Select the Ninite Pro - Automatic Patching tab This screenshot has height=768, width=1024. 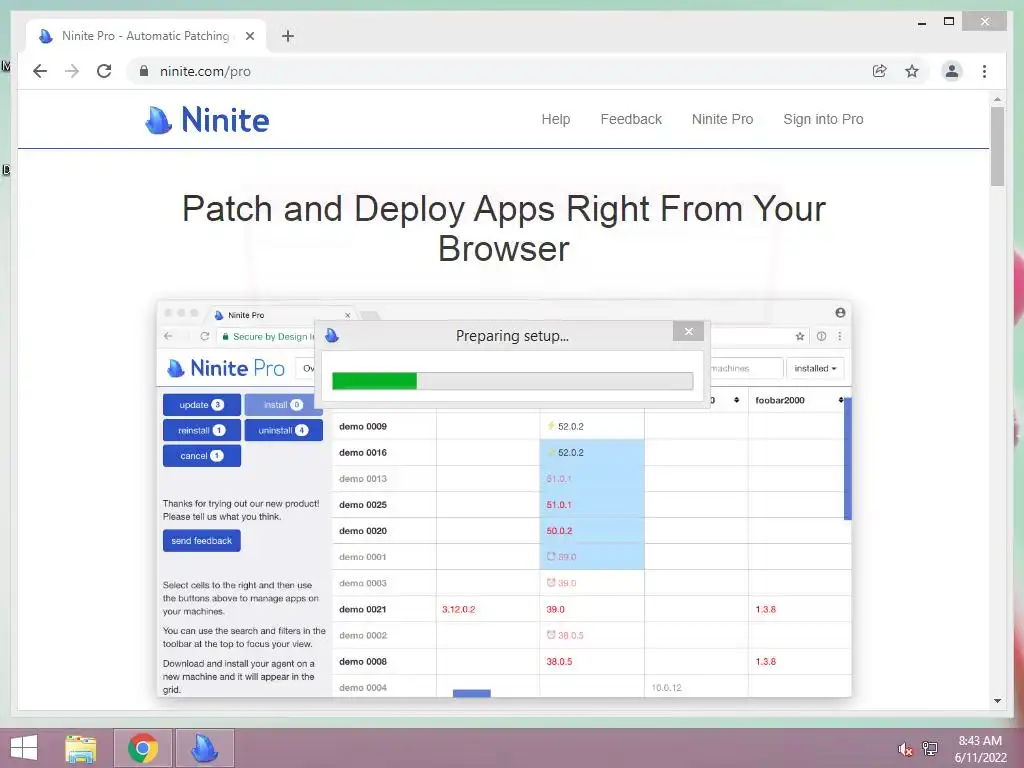point(145,36)
